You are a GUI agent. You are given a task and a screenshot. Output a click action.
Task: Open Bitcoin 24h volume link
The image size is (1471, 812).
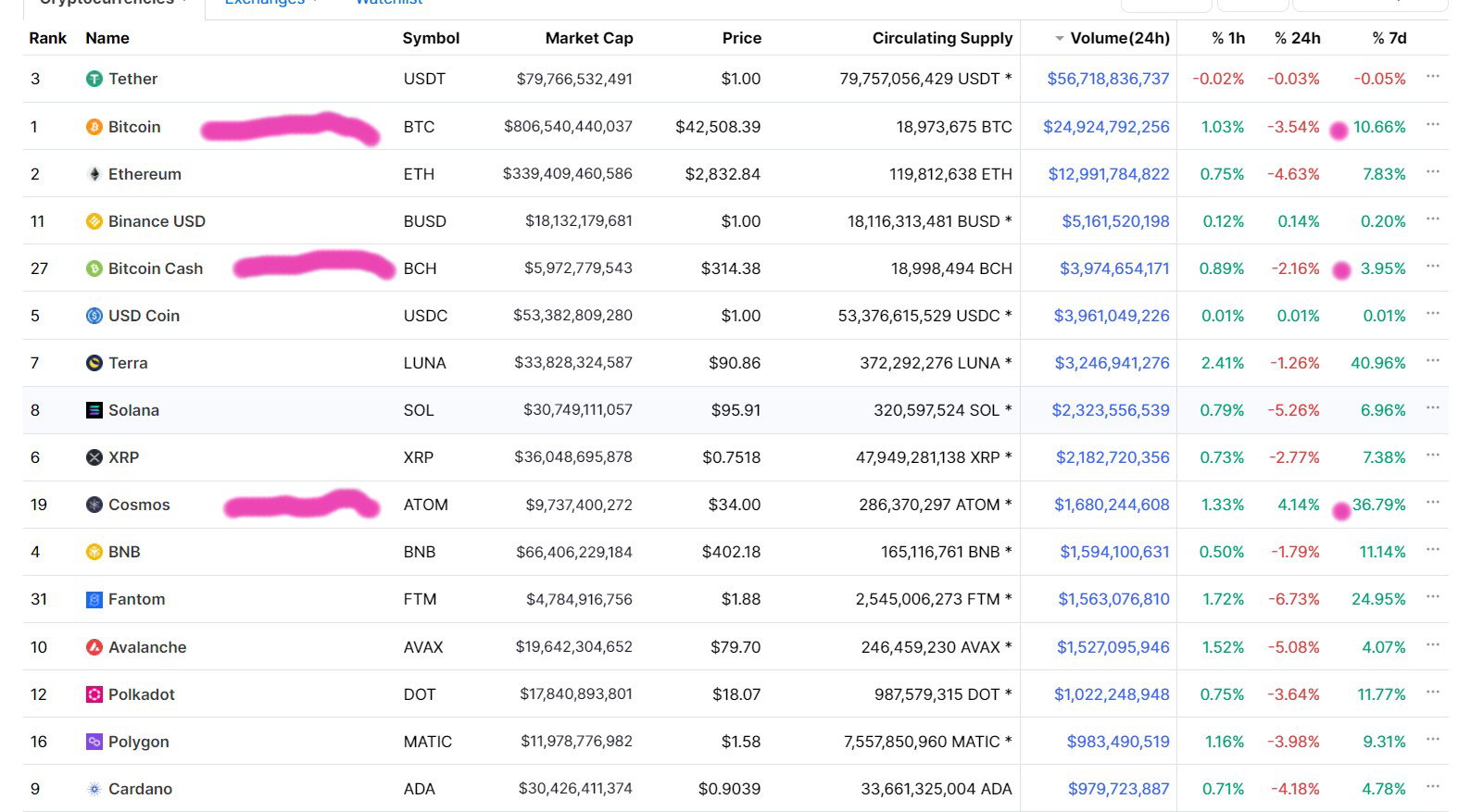coord(1106,127)
